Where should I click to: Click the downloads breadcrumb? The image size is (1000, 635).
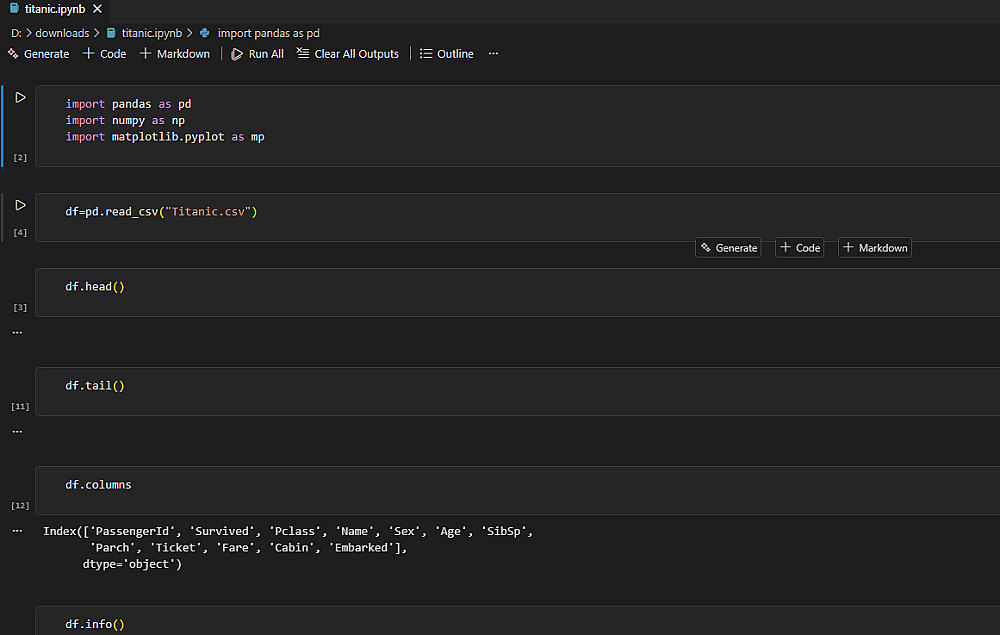pyautogui.click(x=62, y=33)
